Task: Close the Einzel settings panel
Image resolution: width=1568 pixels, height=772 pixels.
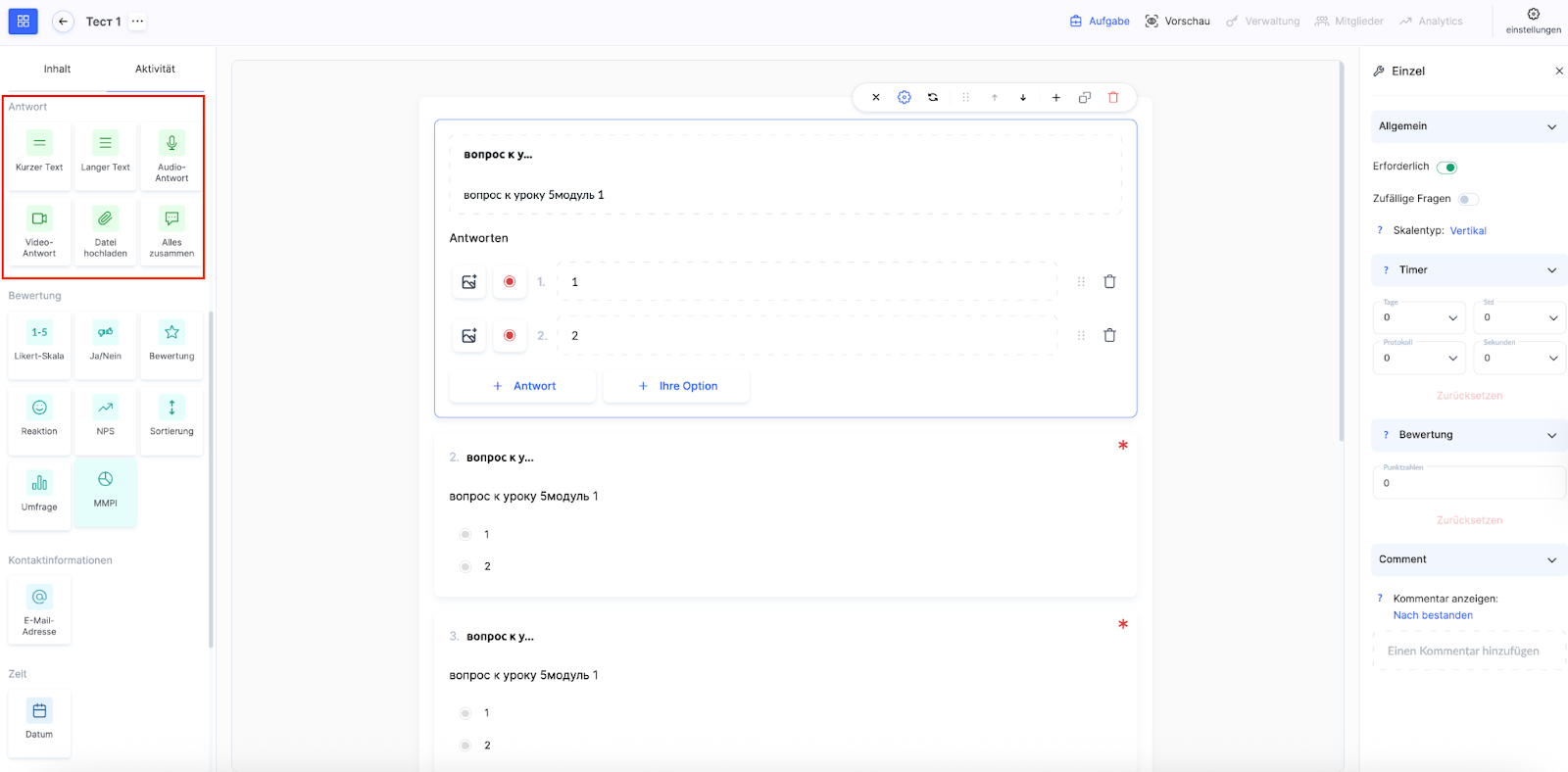Action: (x=1559, y=71)
